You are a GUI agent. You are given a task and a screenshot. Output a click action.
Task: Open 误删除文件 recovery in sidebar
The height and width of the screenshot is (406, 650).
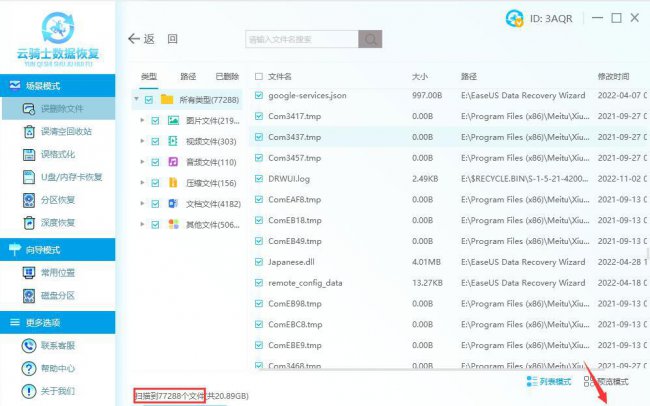coord(58,109)
